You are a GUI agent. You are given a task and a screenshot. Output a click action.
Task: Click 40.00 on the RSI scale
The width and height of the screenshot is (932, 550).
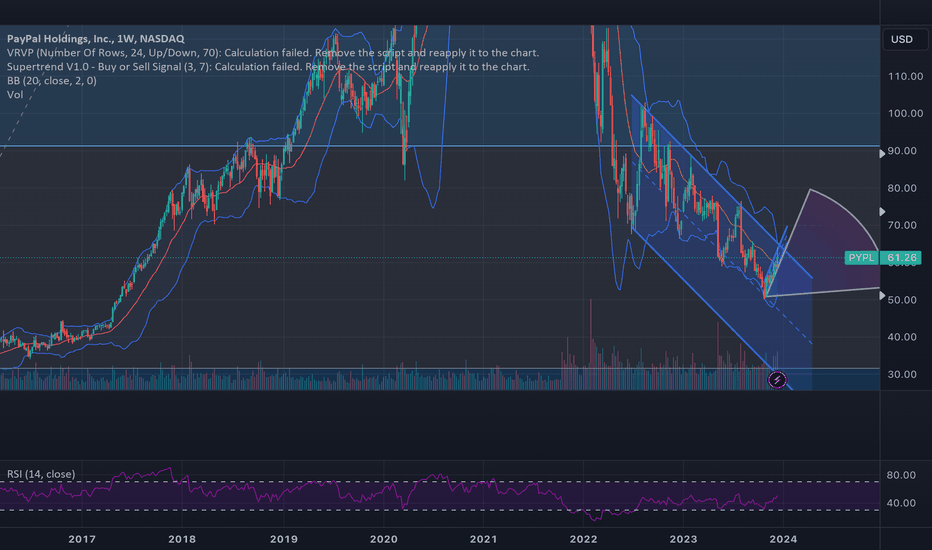click(901, 502)
